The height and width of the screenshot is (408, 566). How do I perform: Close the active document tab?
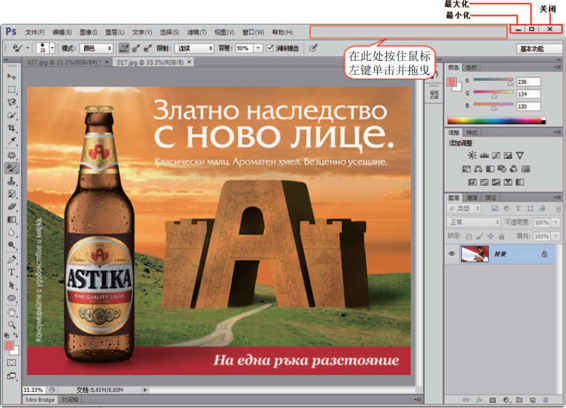pyautogui.click(x=189, y=62)
